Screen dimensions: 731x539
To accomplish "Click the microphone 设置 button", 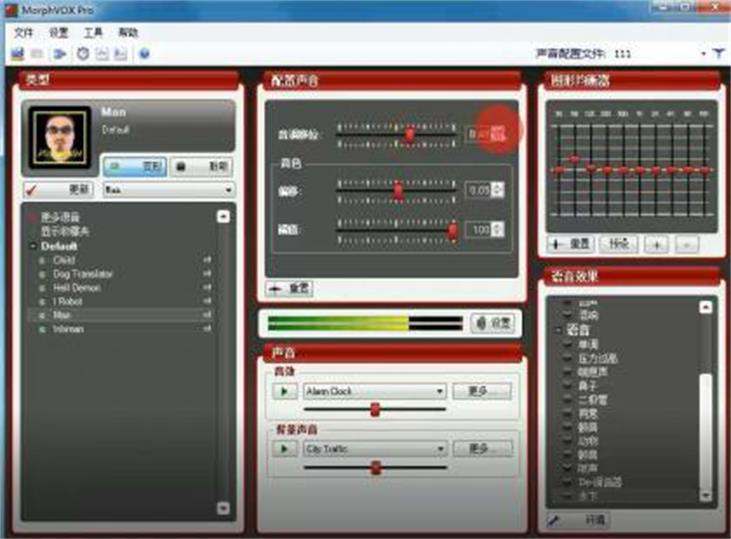I will 494,323.
